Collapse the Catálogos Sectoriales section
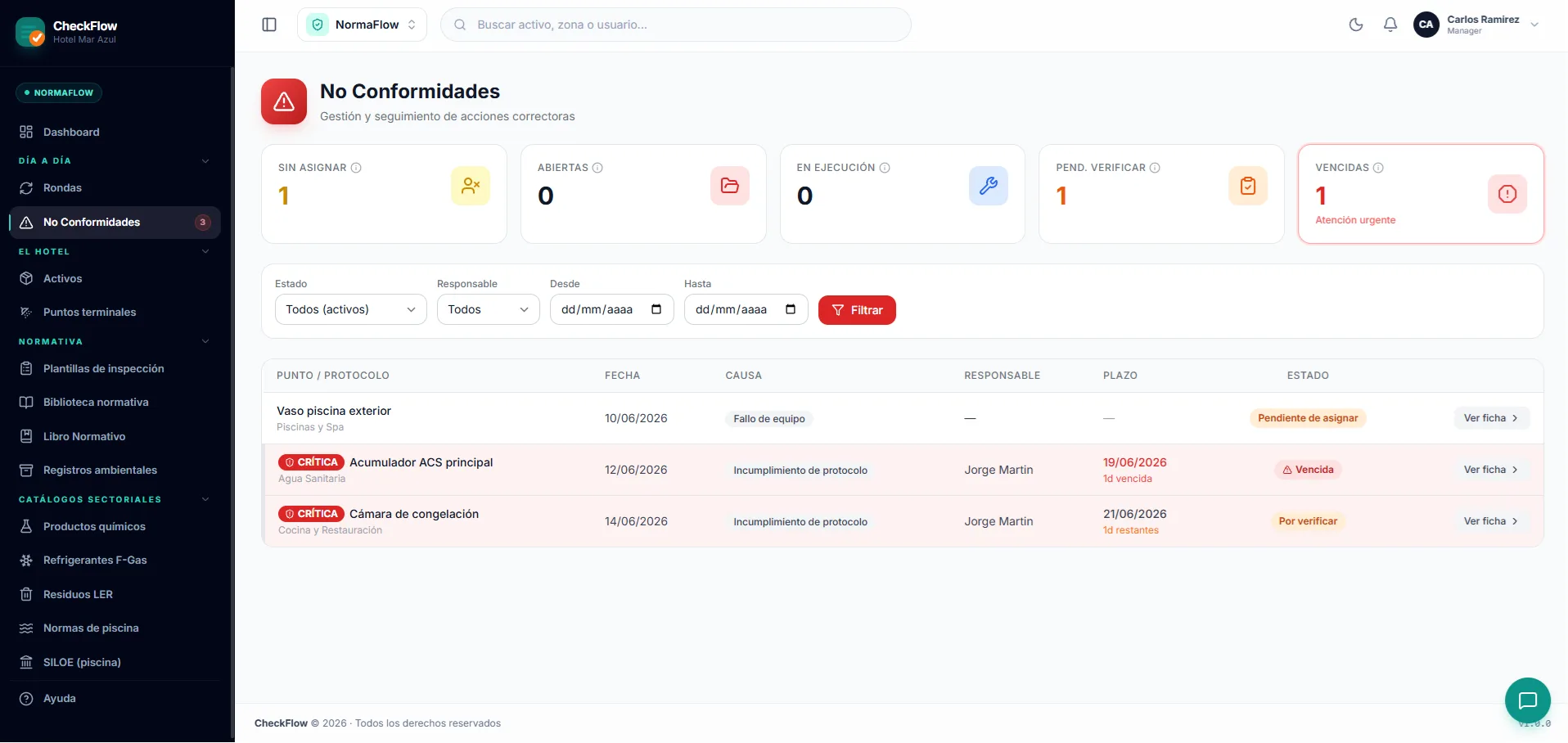1568x743 pixels. pyautogui.click(x=205, y=499)
